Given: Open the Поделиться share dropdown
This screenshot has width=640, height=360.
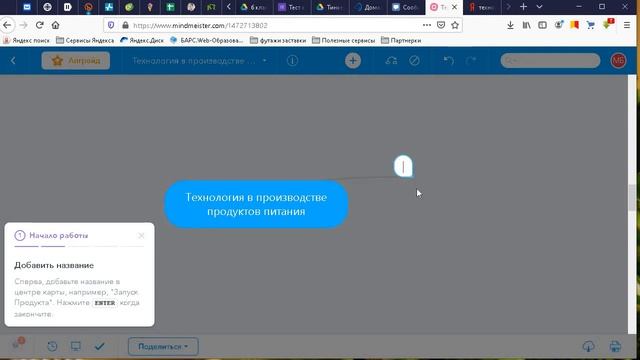Looking at the screenshot, I should (x=163, y=346).
